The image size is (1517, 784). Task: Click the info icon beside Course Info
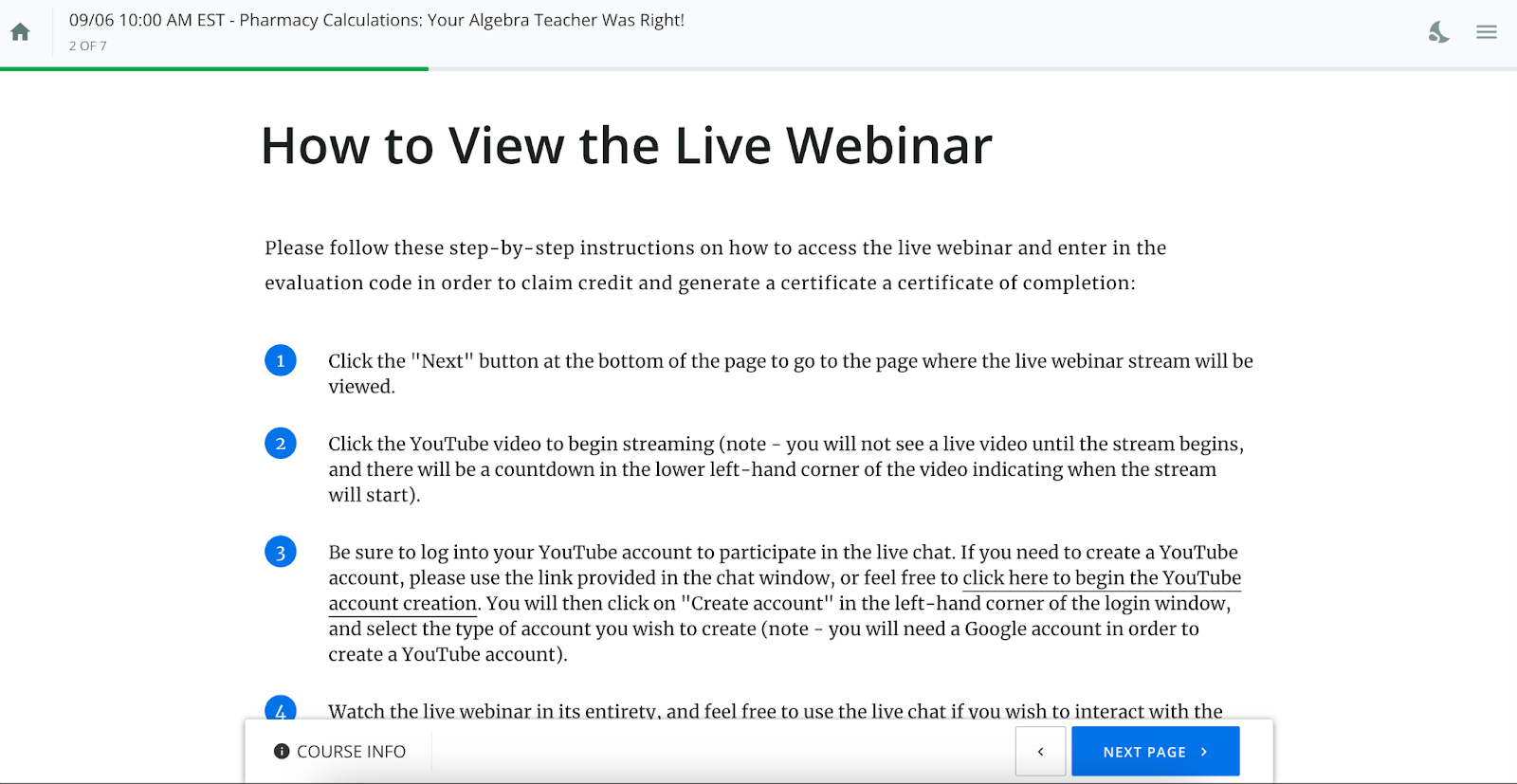point(282,751)
